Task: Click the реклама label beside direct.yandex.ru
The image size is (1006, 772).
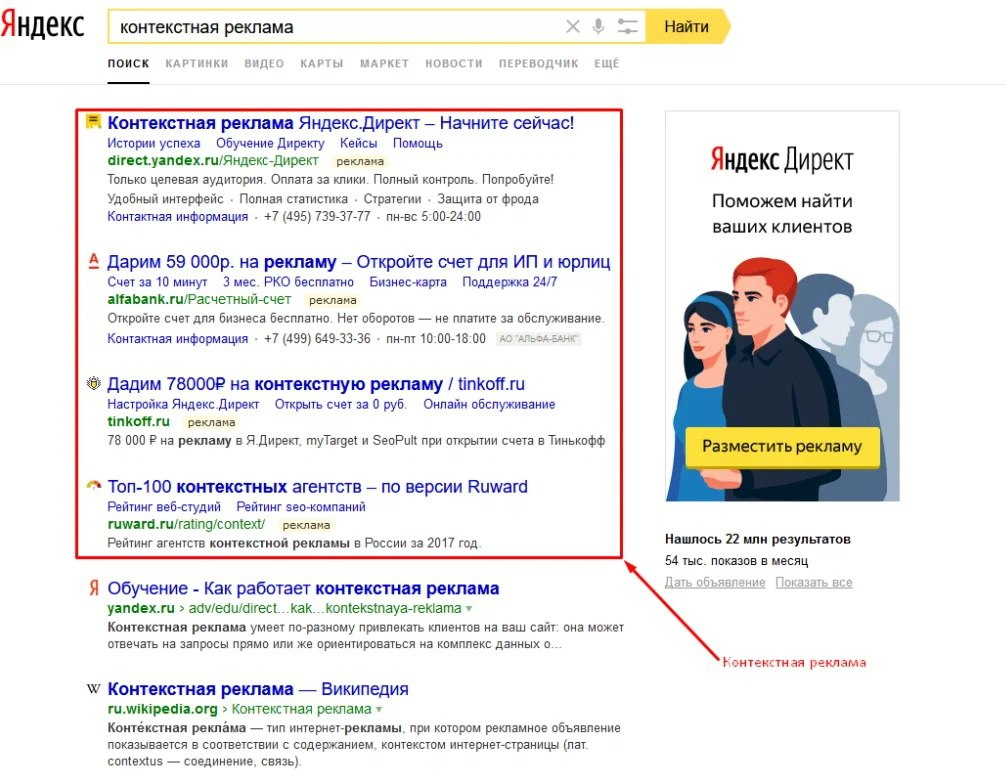Action: [360, 161]
